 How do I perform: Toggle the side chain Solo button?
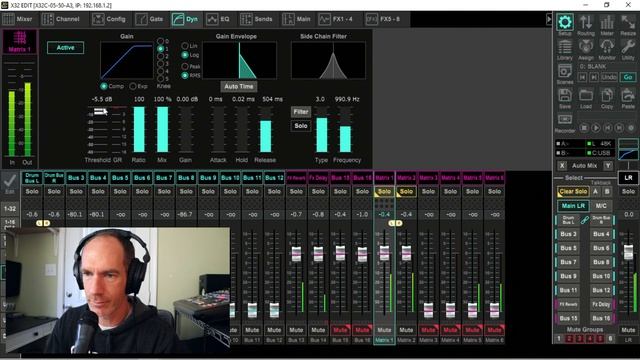coord(301,126)
